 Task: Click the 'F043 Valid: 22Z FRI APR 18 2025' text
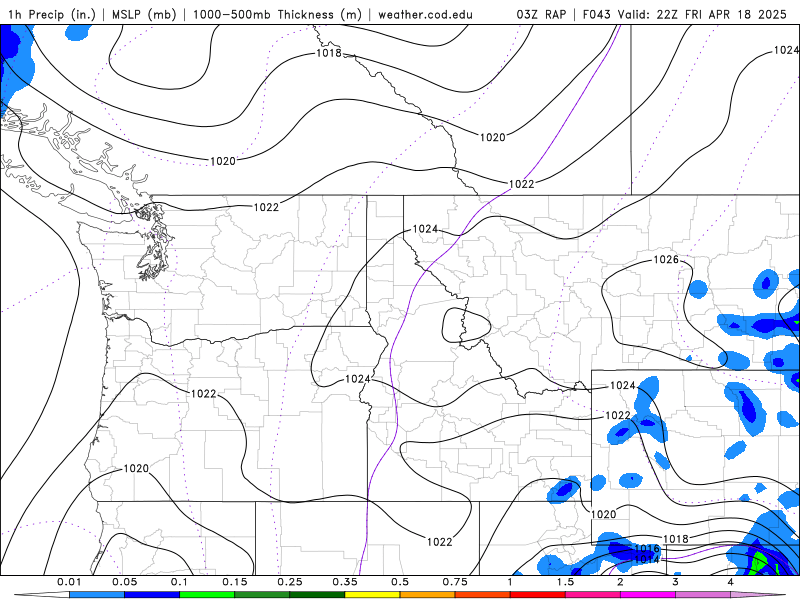685,14
